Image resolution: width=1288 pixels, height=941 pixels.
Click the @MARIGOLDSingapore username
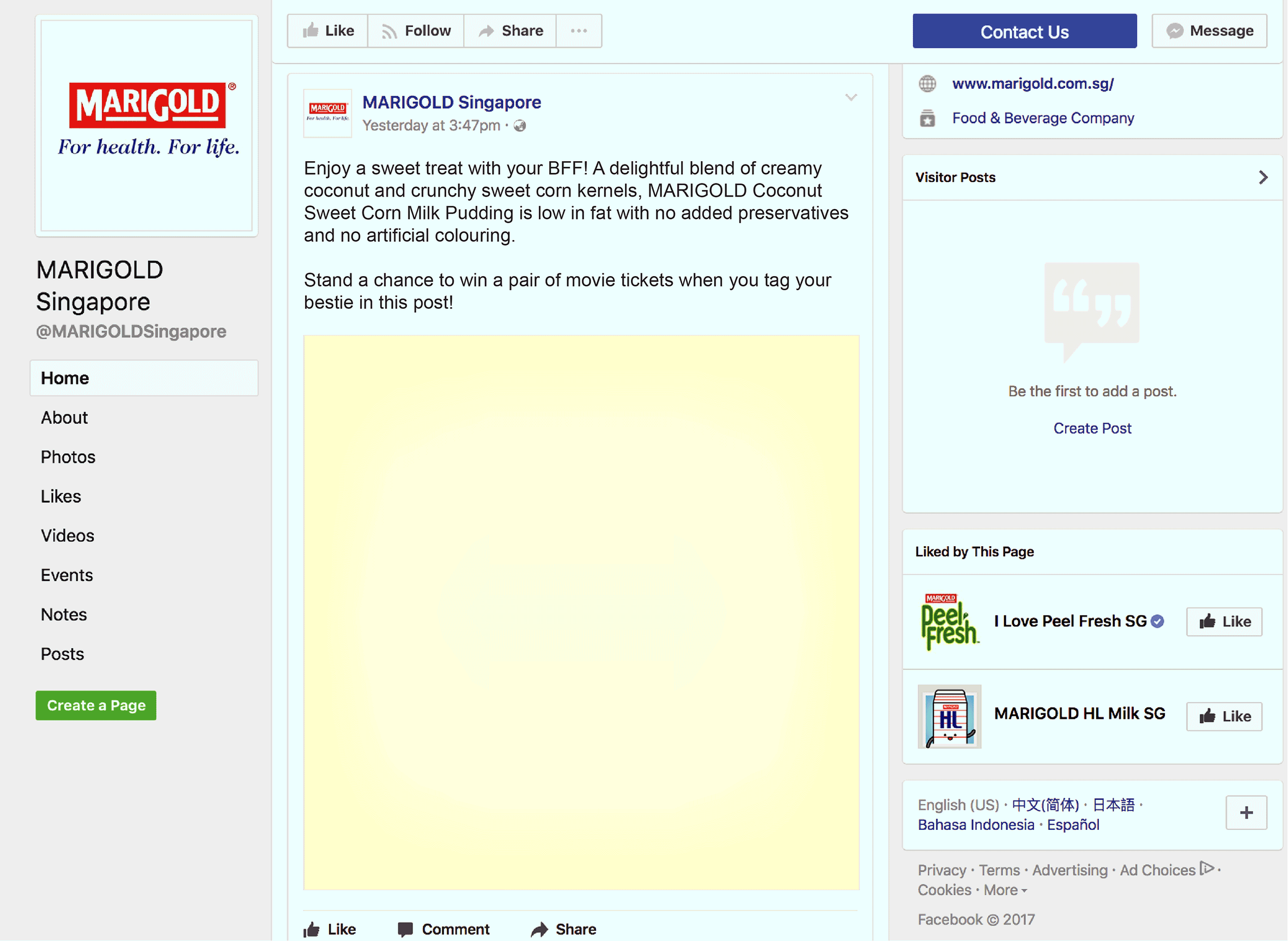pos(131,332)
